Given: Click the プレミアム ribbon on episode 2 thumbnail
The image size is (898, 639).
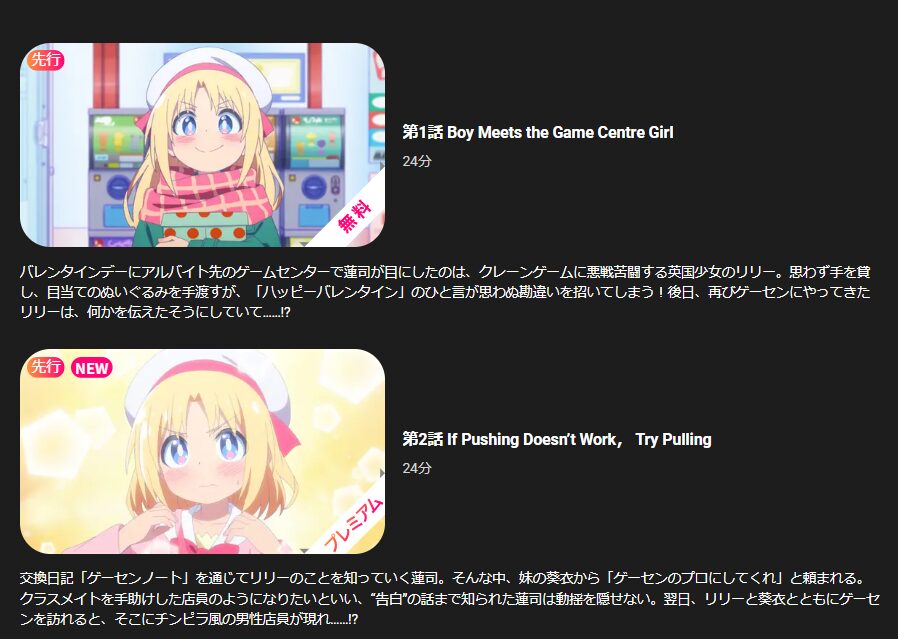Looking at the screenshot, I should (353, 524).
